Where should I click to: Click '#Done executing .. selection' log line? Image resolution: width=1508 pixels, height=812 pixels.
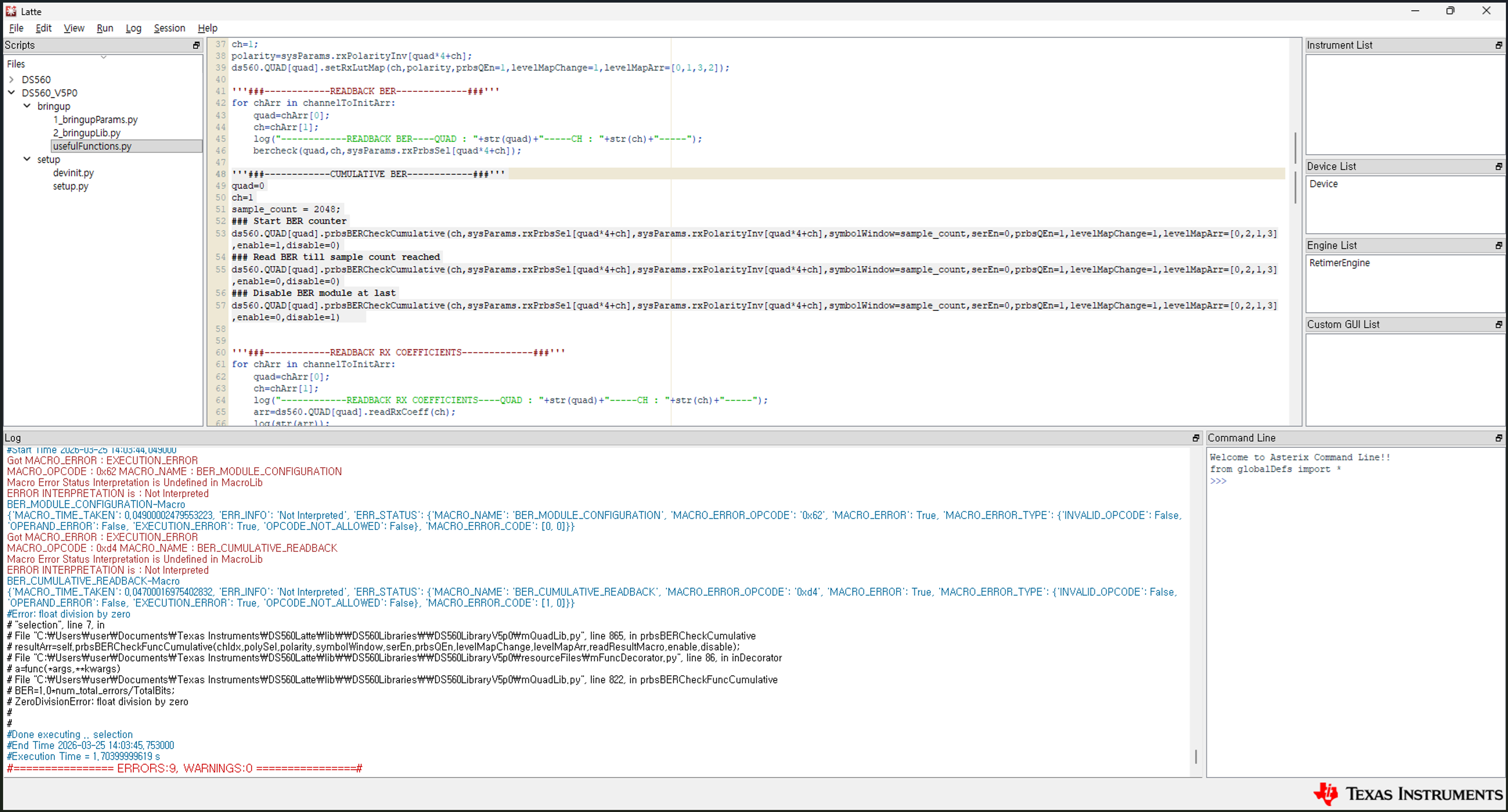tap(70, 735)
